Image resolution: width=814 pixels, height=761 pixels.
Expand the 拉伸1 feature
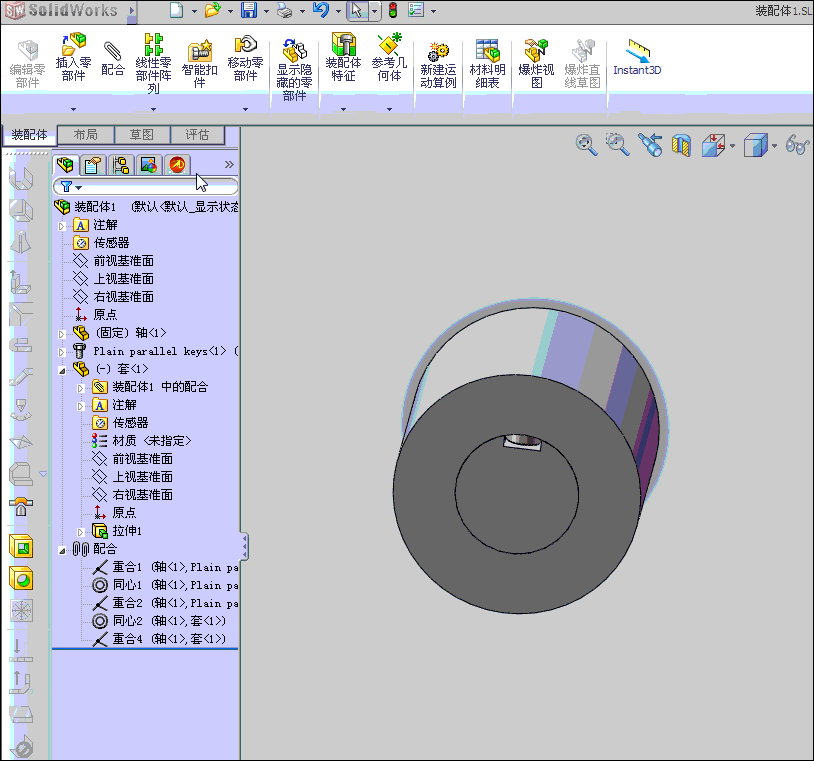coord(80,532)
